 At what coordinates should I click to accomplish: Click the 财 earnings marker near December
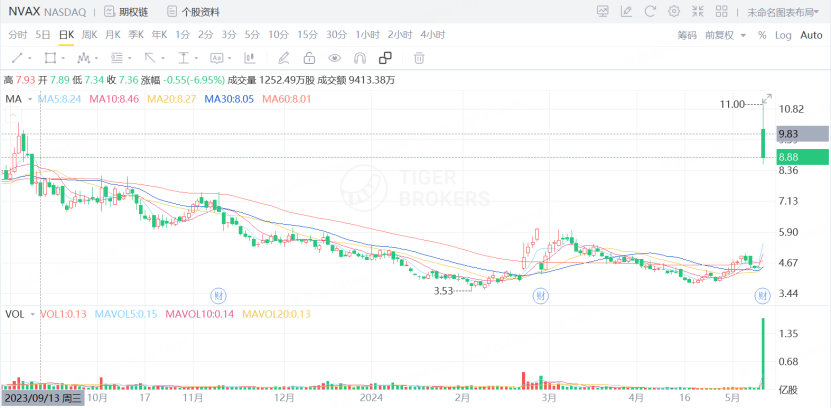point(217,295)
